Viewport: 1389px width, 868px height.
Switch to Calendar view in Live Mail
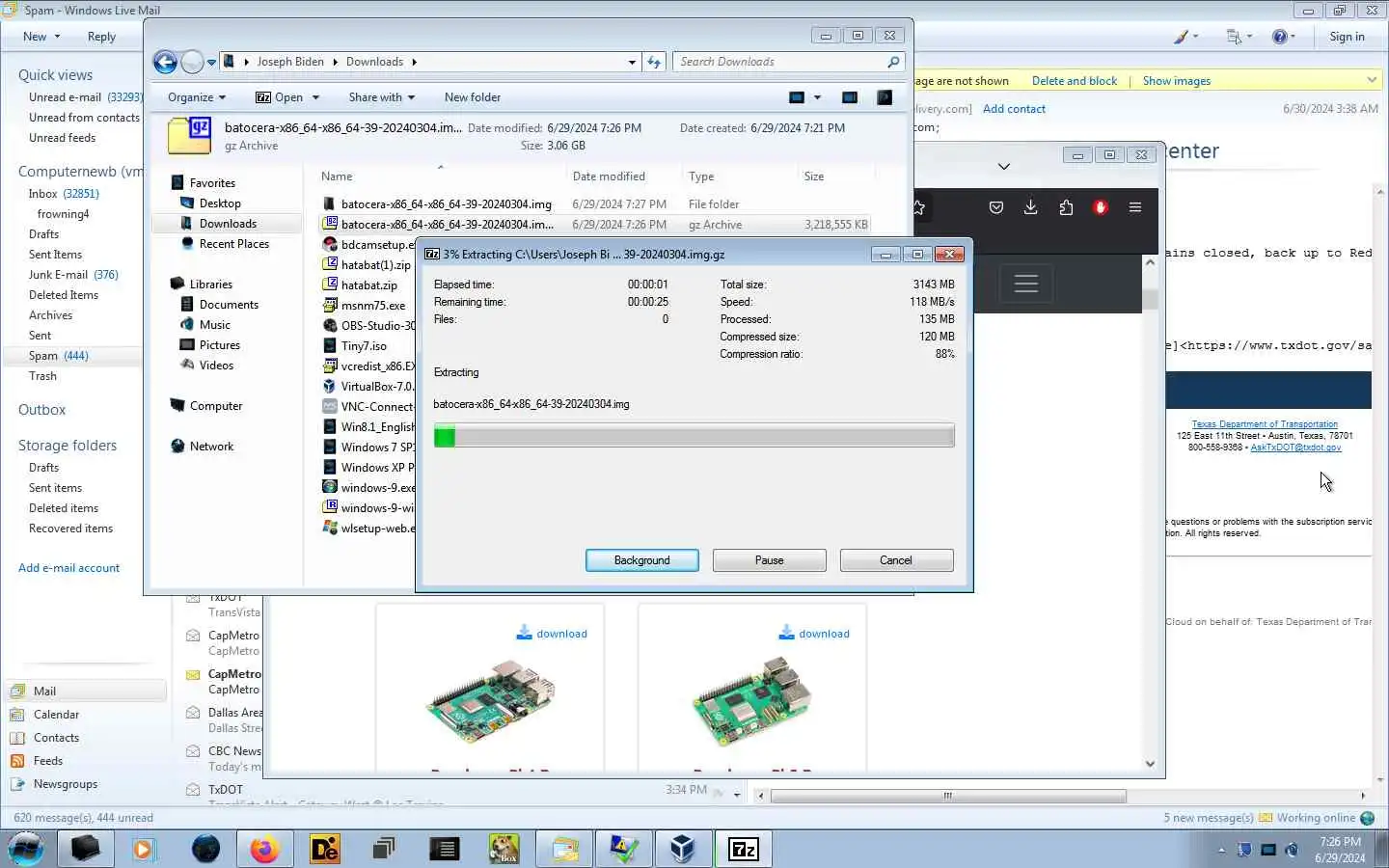(56, 715)
